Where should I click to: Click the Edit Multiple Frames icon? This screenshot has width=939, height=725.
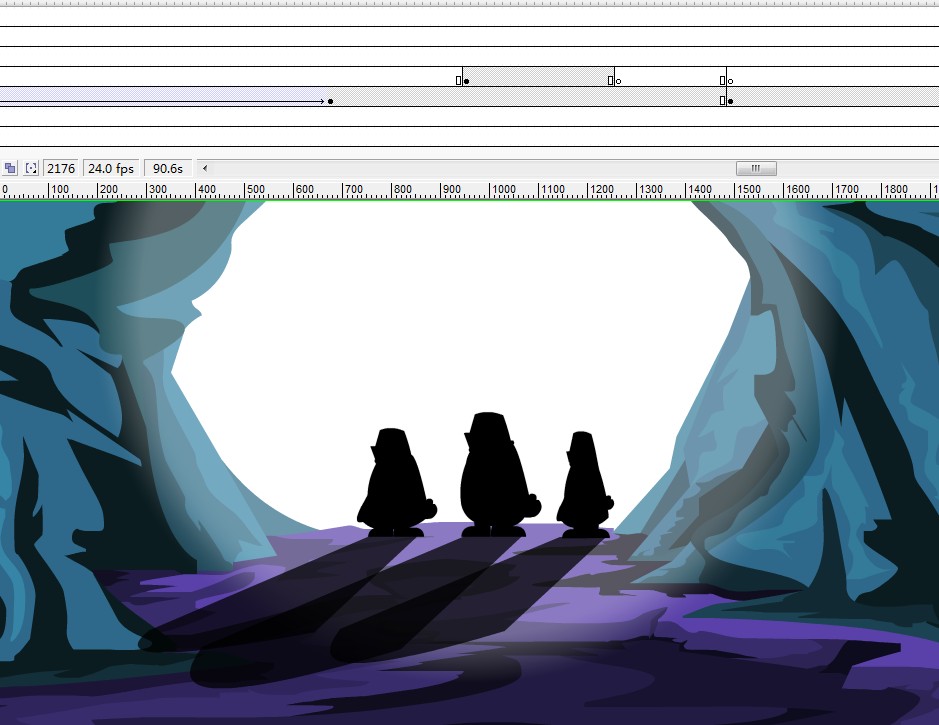[x=10, y=168]
